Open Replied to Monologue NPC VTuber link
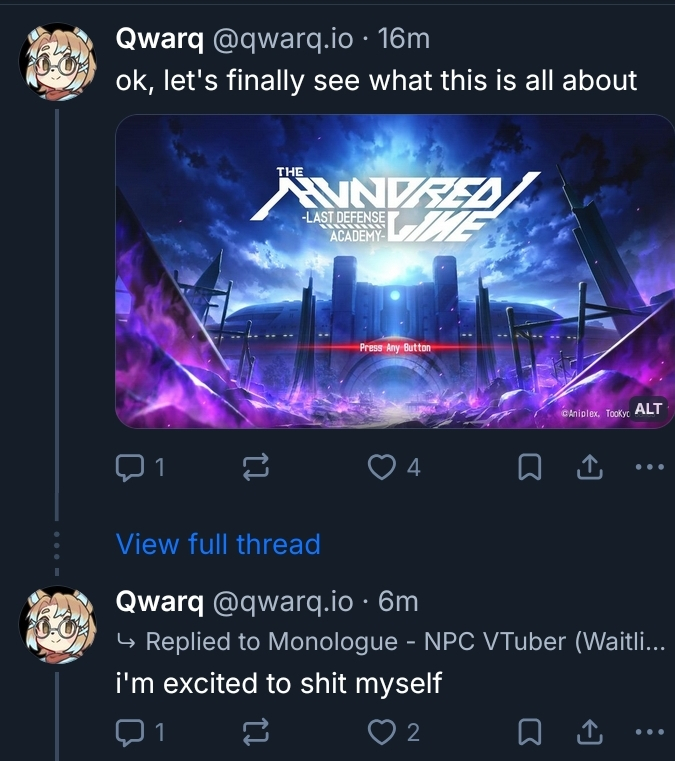 400,642
